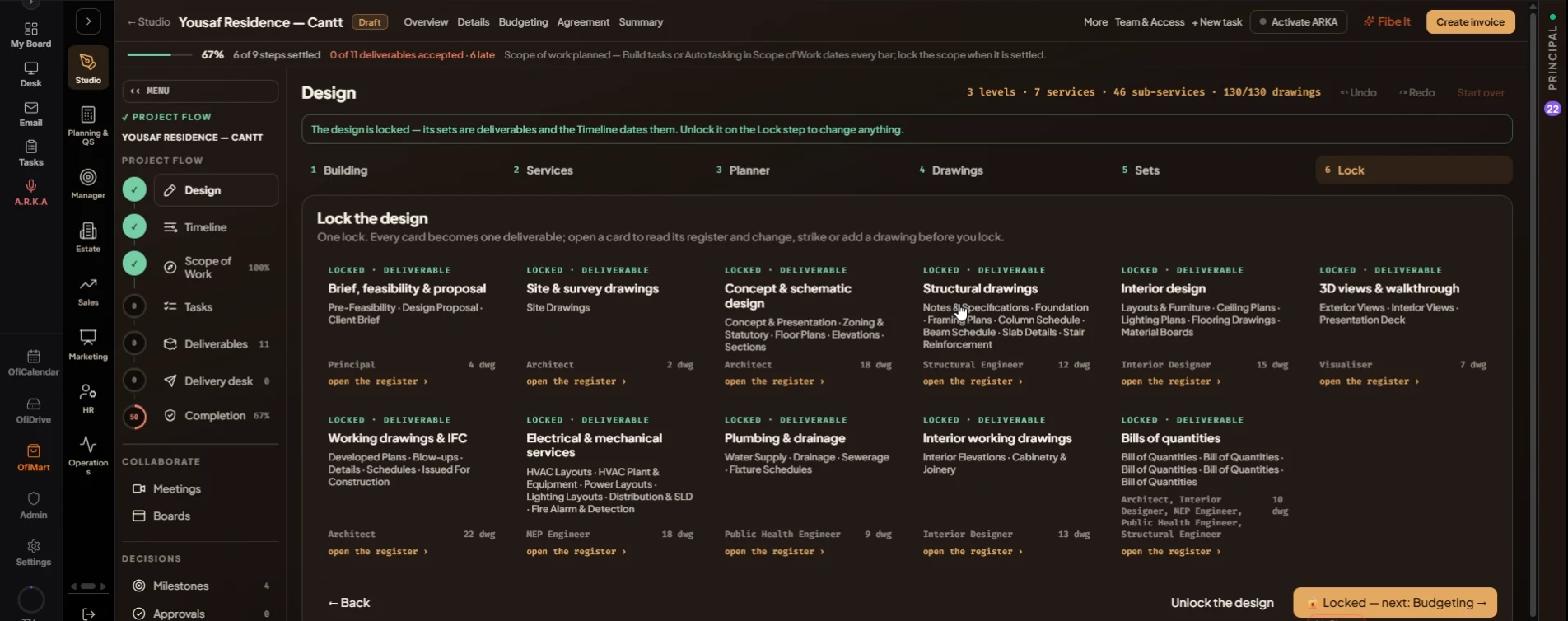Toggle the Activate ARKA switch
Image resolution: width=1568 pixels, height=621 pixels.
[x=1299, y=22]
